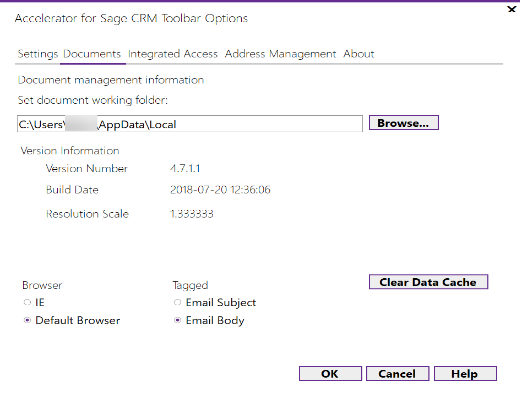Click the Build Date label
Screen dimensions: 520x394
(x=72, y=190)
